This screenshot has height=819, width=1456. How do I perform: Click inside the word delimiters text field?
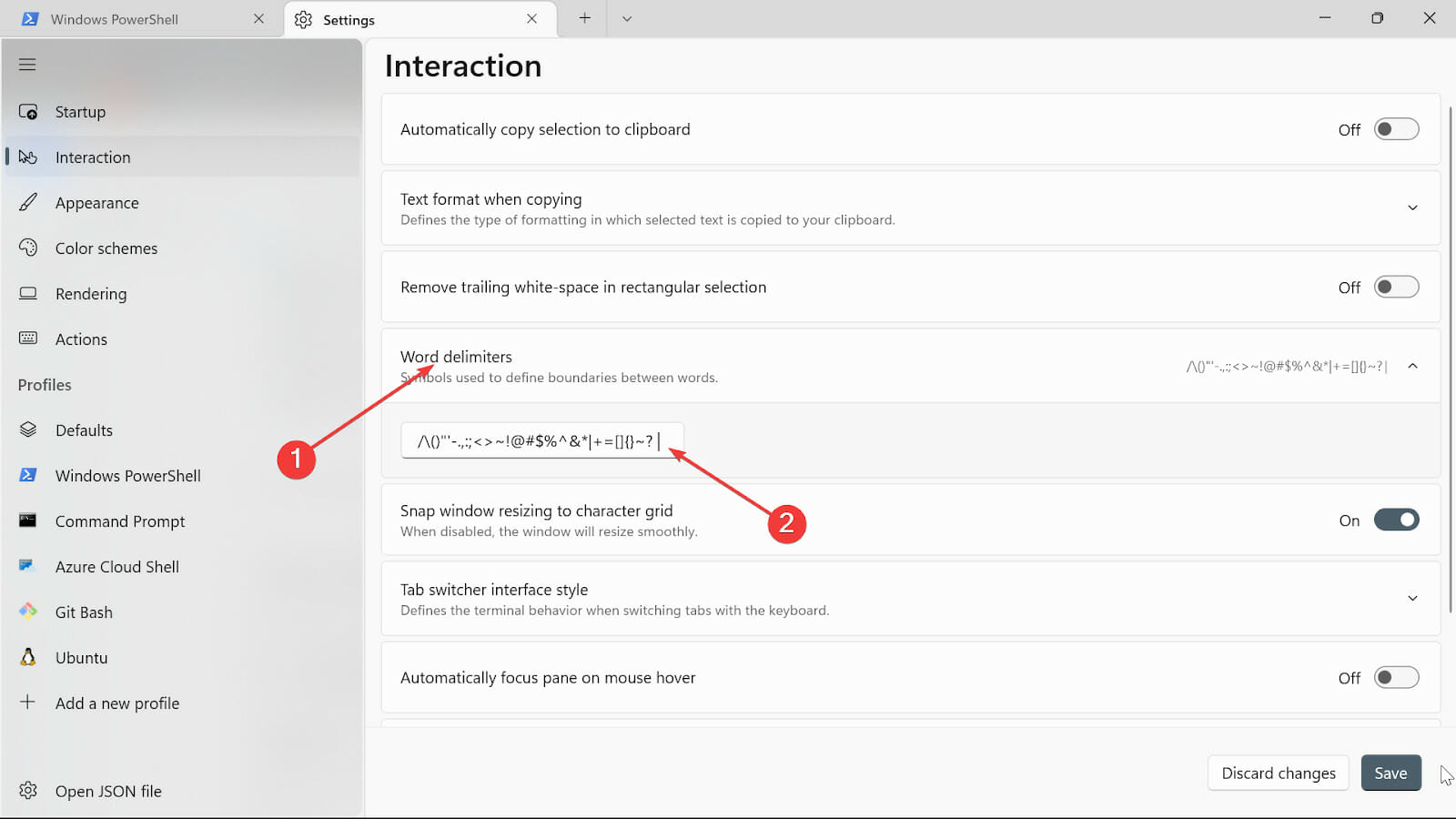coord(542,440)
